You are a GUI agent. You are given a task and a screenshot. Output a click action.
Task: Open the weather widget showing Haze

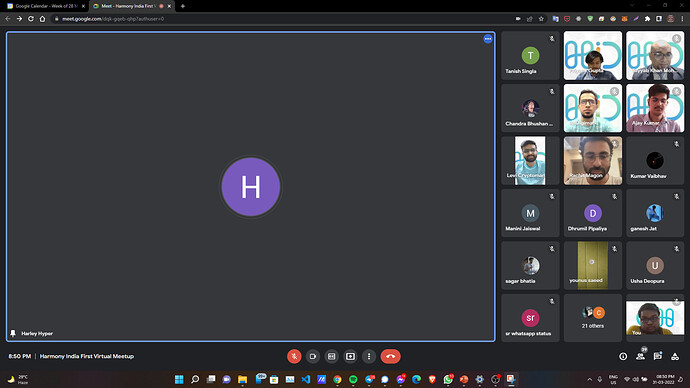point(18,380)
